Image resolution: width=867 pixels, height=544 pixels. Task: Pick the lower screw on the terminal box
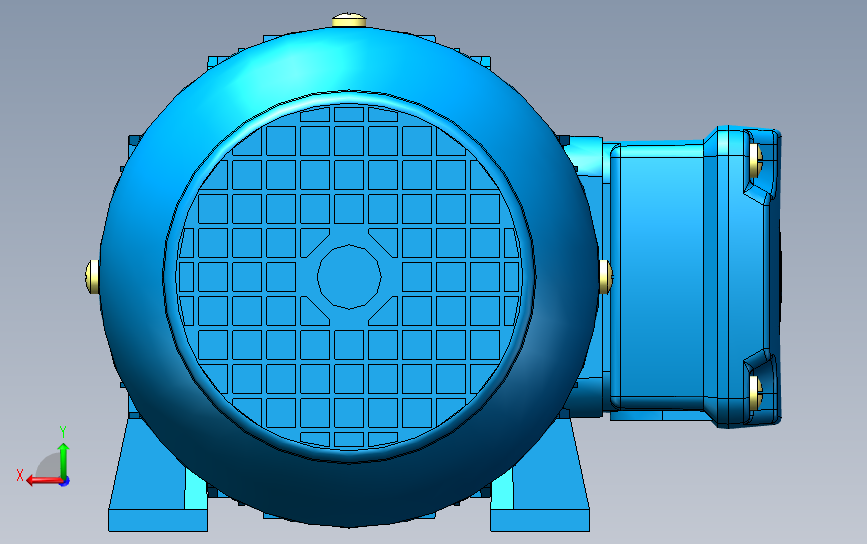pos(756,392)
